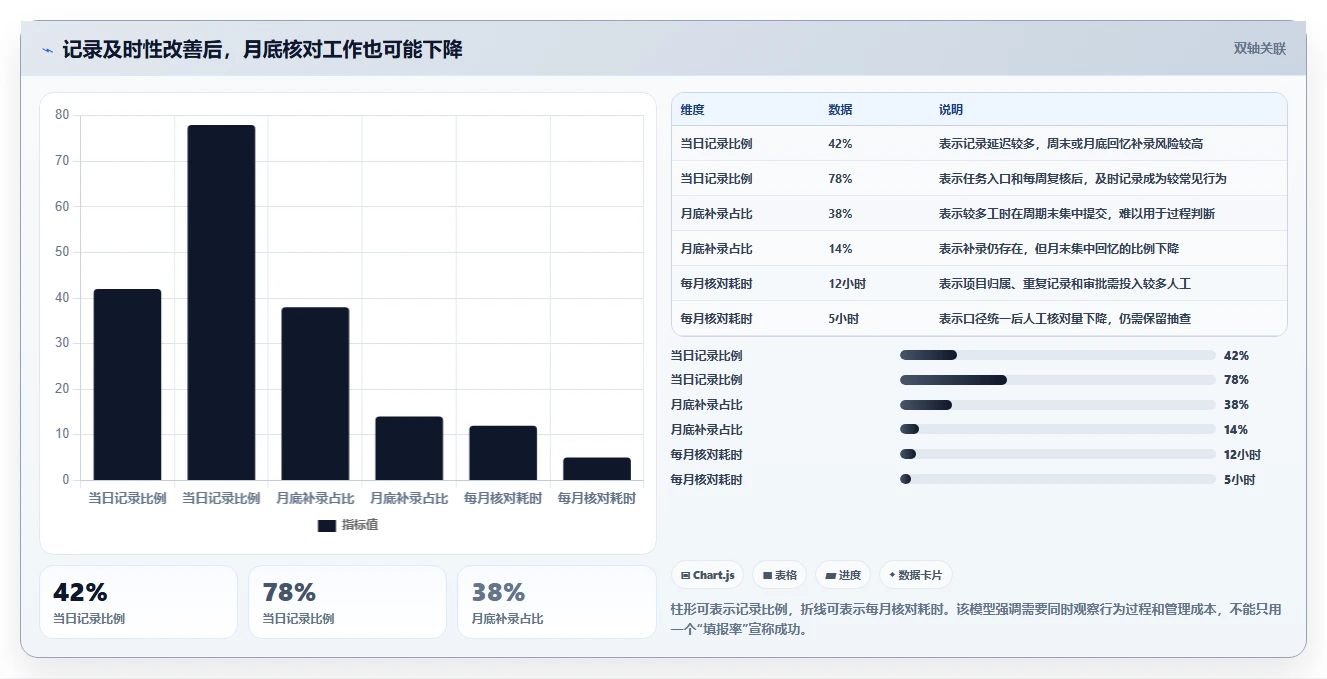Click the progress bar labeled 12小时
The image size is (1327, 679).
coord(1058,455)
